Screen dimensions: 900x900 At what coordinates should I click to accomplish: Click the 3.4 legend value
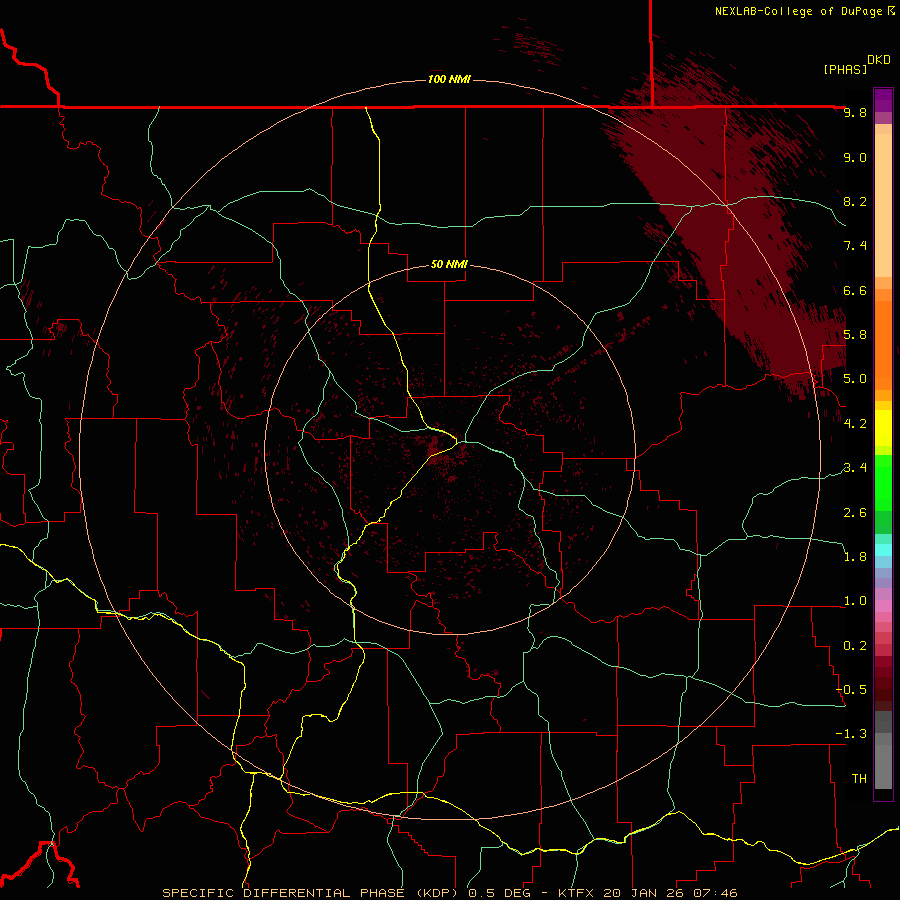point(855,468)
